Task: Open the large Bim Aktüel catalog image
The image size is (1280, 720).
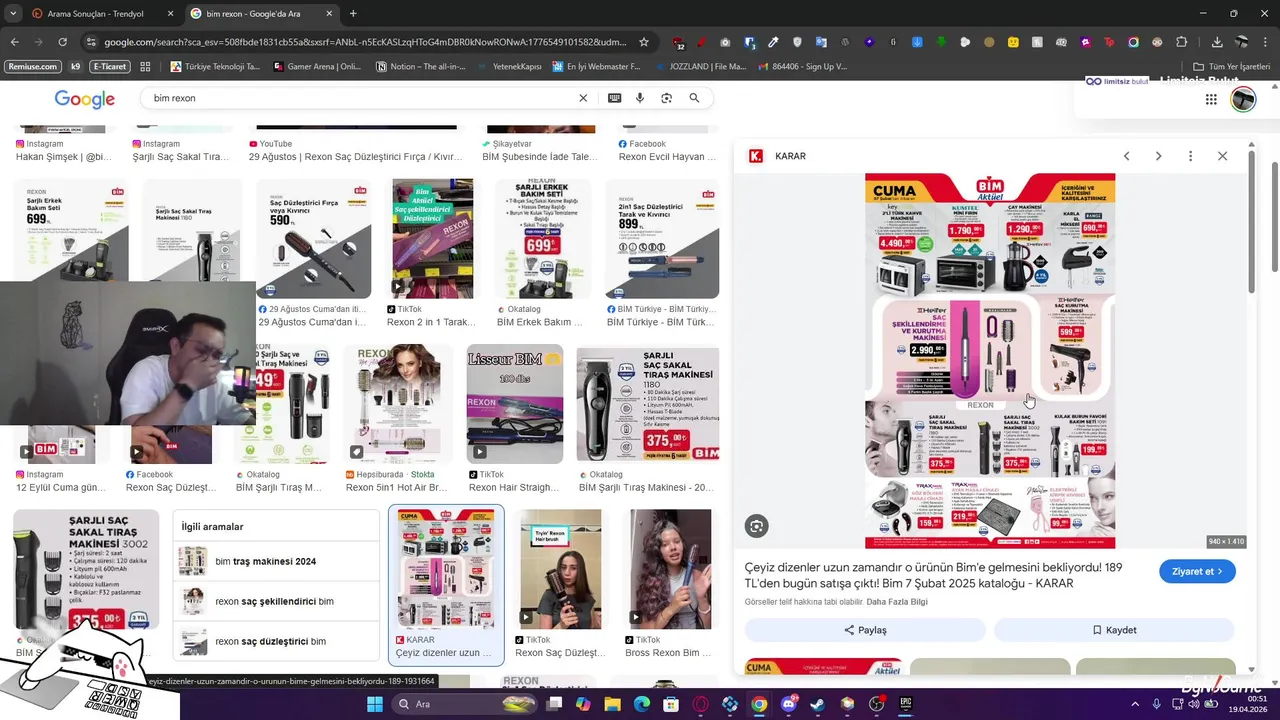Action: (990, 361)
